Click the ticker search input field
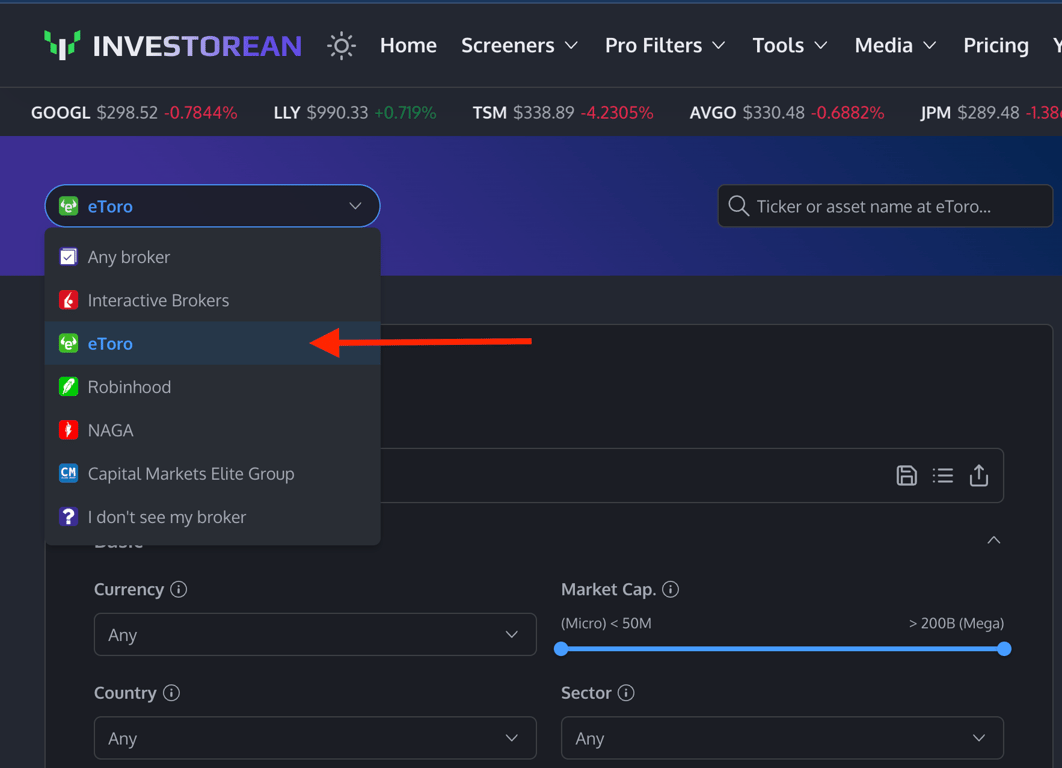1062x768 pixels. click(x=885, y=206)
